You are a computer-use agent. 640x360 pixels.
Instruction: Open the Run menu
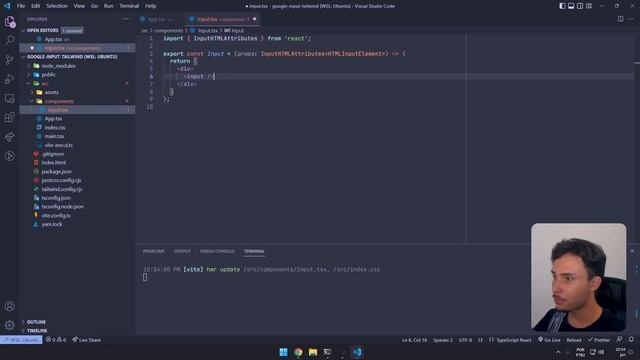point(108,6)
